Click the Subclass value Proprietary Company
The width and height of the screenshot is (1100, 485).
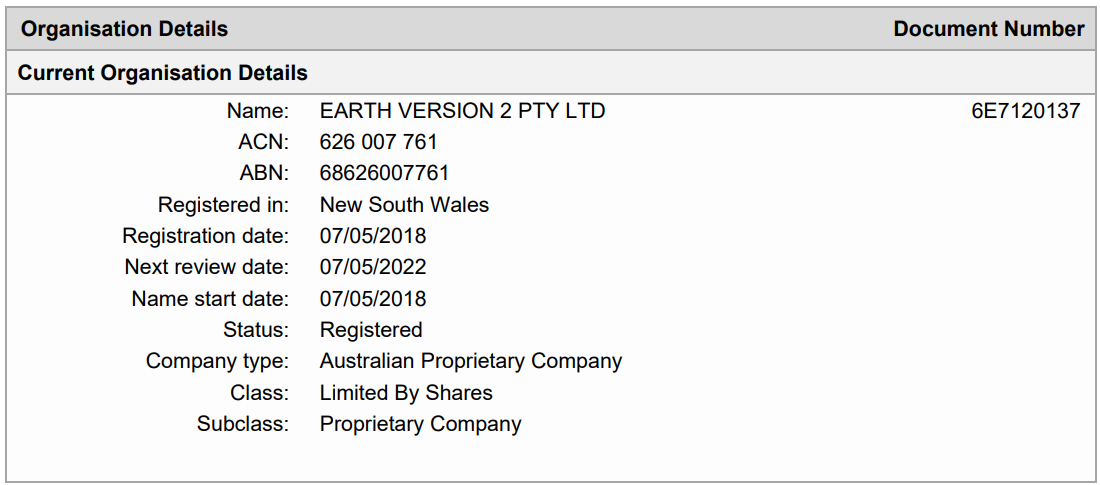[420, 425]
